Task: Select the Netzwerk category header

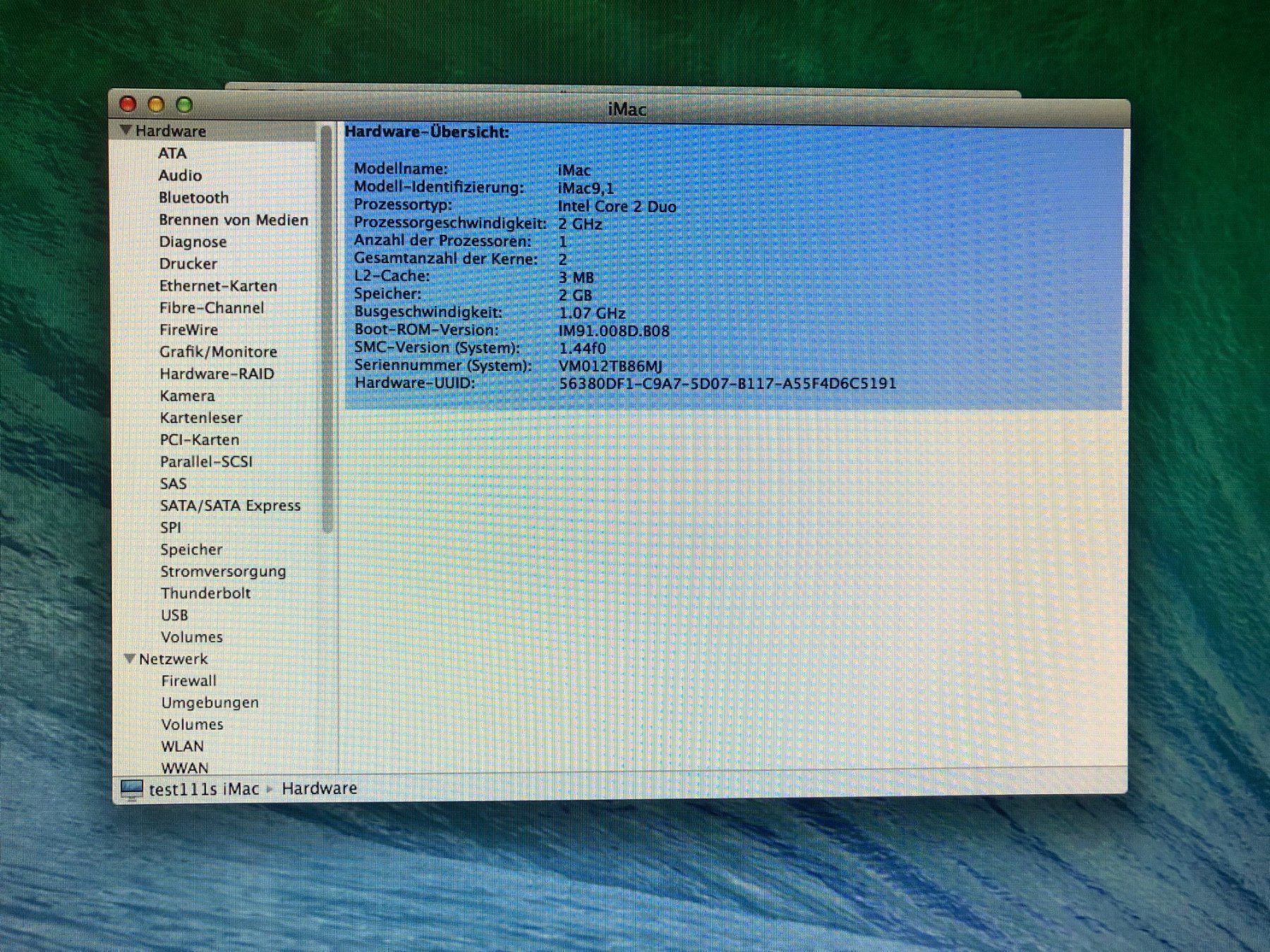Action: tap(173, 659)
